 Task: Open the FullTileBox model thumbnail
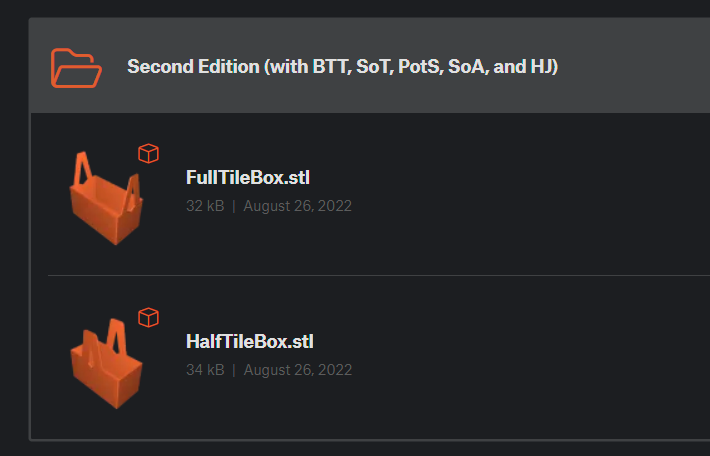[x=104, y=198]
